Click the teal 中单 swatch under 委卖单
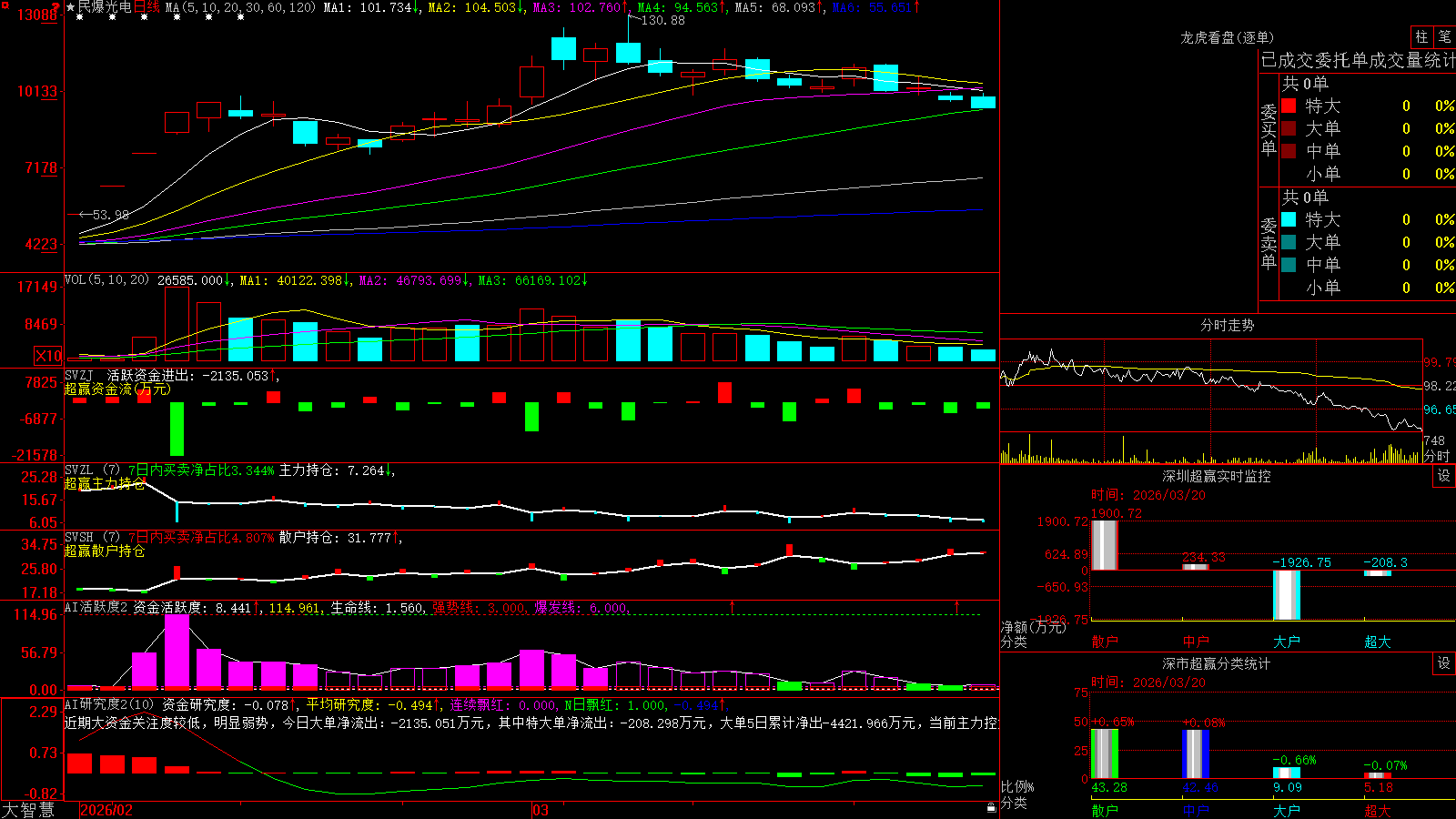 tap(1289, 265)
